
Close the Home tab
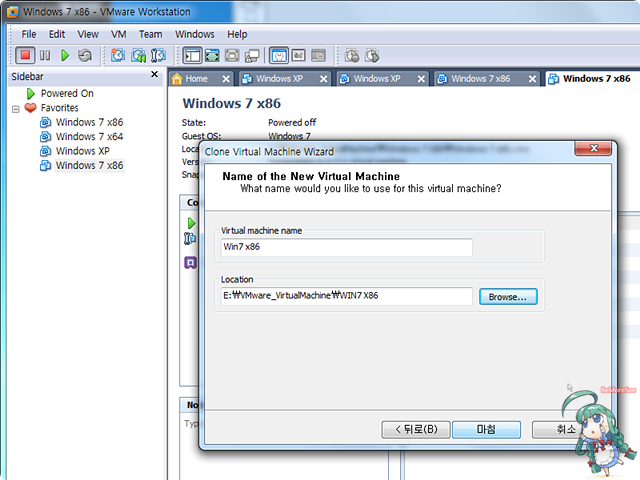226,79
